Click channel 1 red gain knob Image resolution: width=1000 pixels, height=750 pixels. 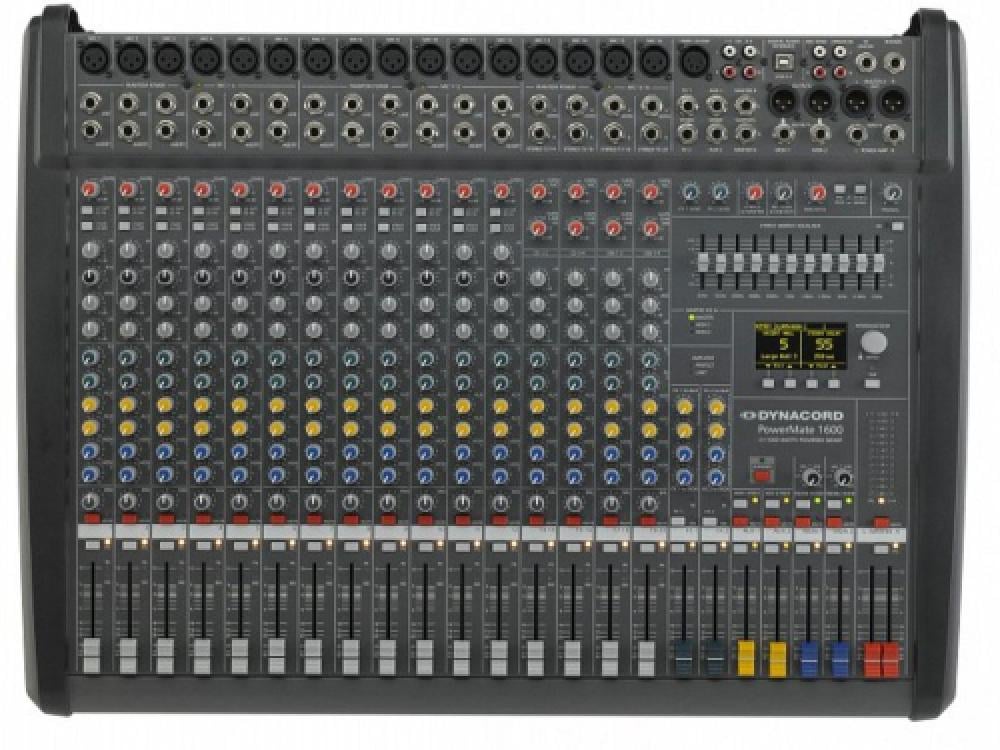[x=91, y=190]
